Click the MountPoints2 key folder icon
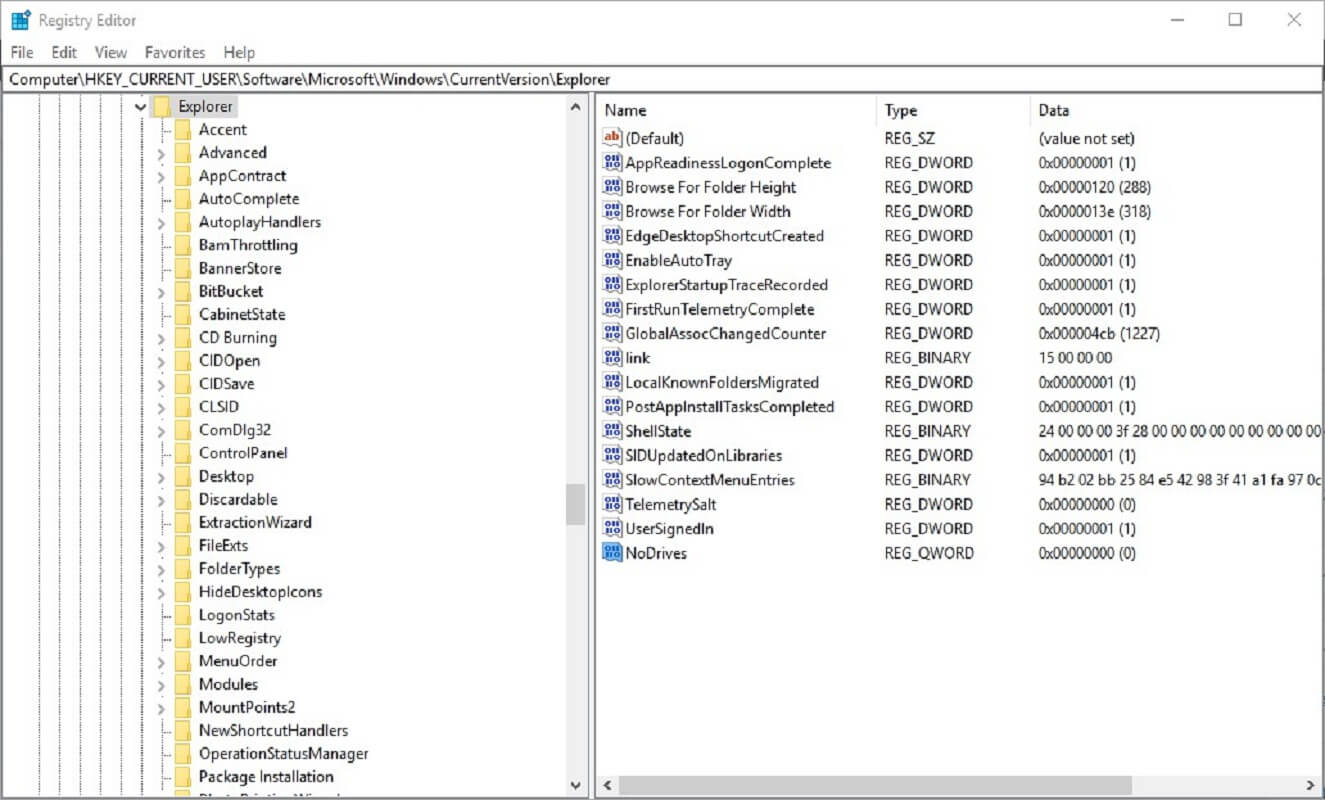Screen dimensions: 1325x800 point(182,707)
